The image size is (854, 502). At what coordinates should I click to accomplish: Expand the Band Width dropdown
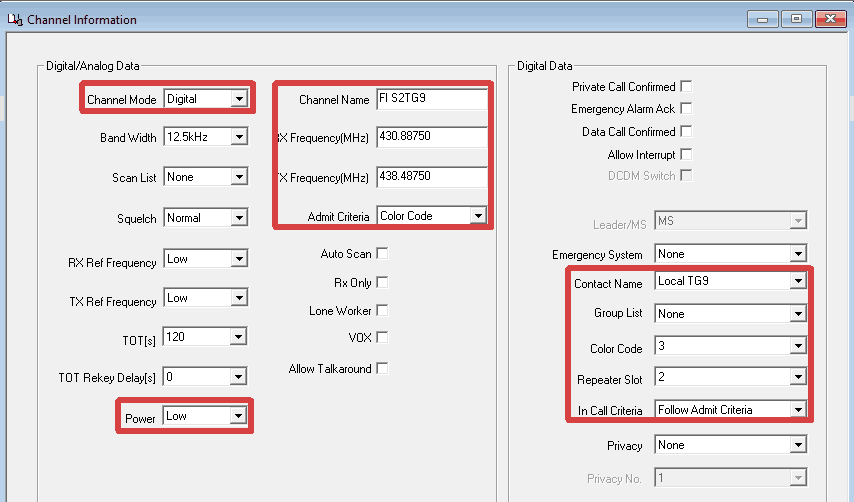(205, 137)
